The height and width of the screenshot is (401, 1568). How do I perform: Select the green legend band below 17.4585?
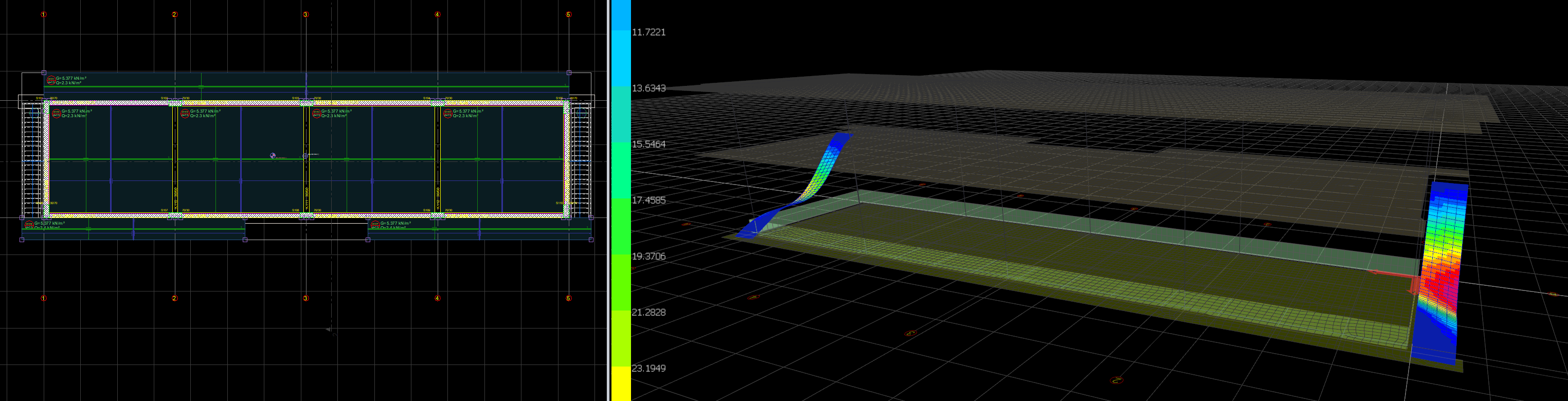(x=620, y=225)
